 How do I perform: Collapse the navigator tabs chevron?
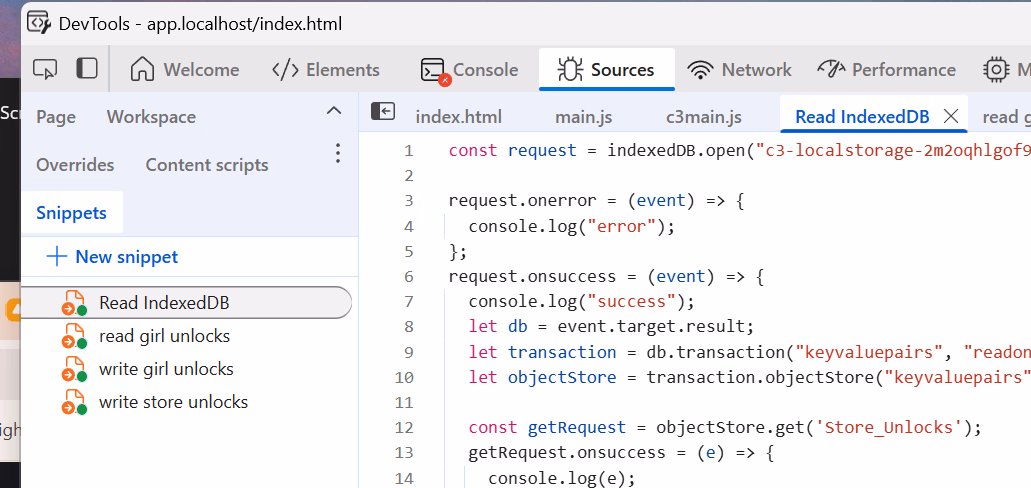coord(334,111)
